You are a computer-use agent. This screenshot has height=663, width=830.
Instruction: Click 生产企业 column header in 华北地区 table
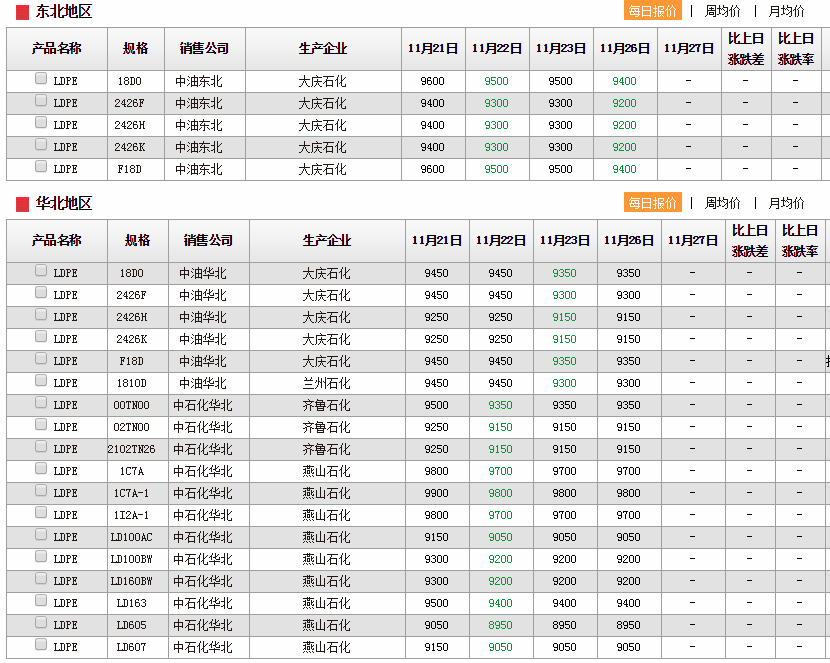[327, 241]
